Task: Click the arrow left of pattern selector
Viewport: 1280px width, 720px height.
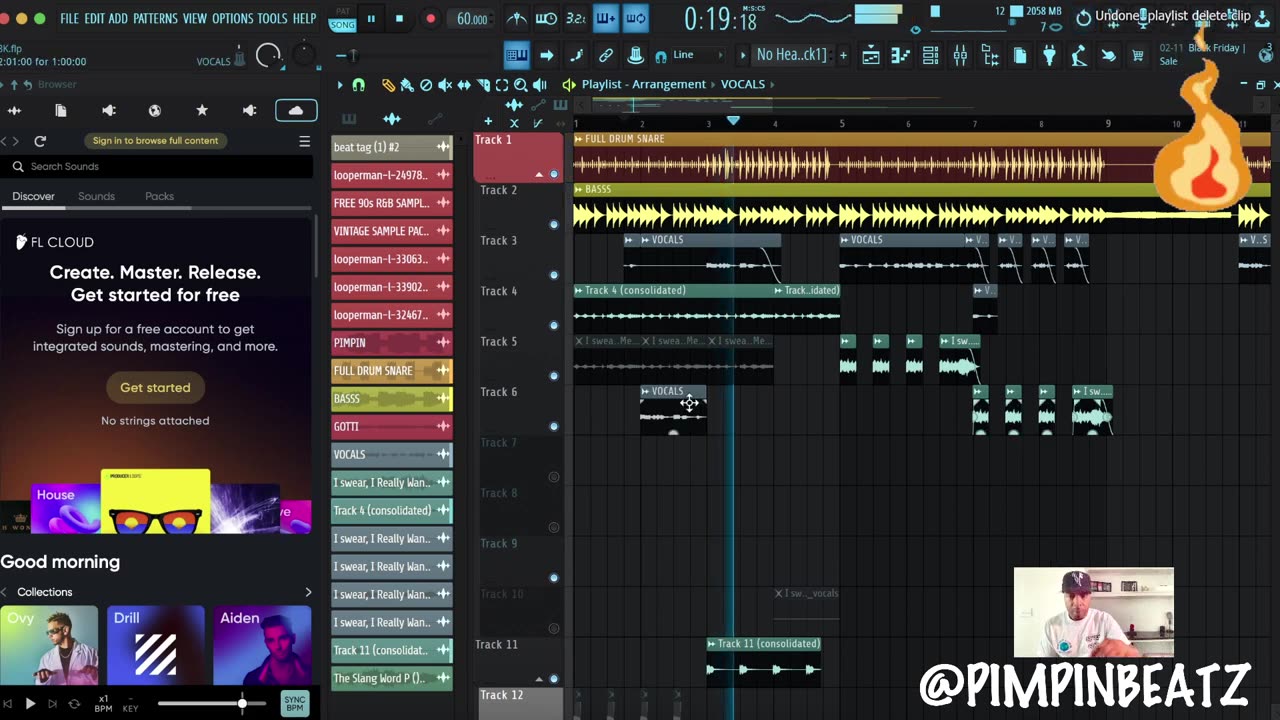Action: pos(742,55)
